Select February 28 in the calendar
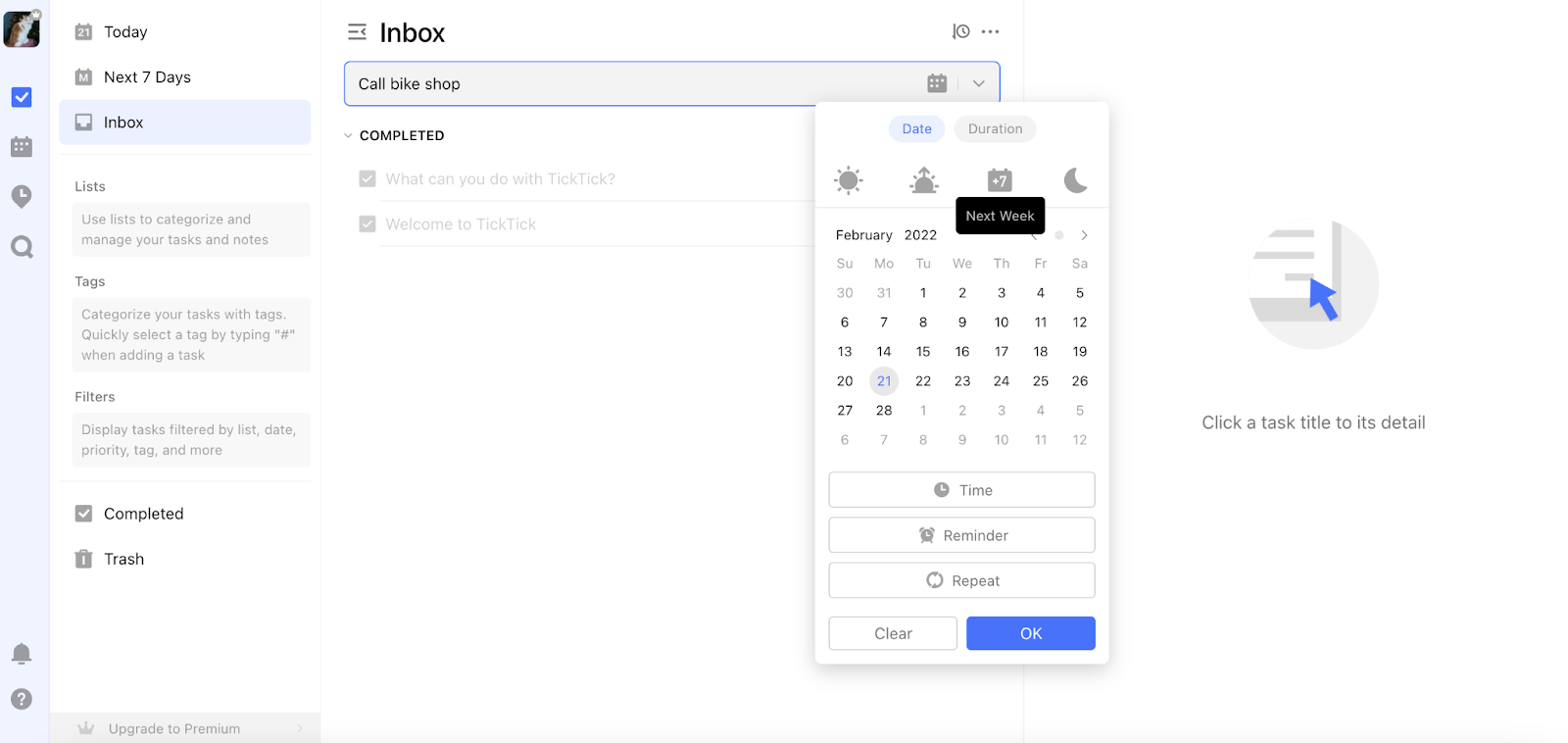Screen dimensions: 1568x743 click(884, 410)
